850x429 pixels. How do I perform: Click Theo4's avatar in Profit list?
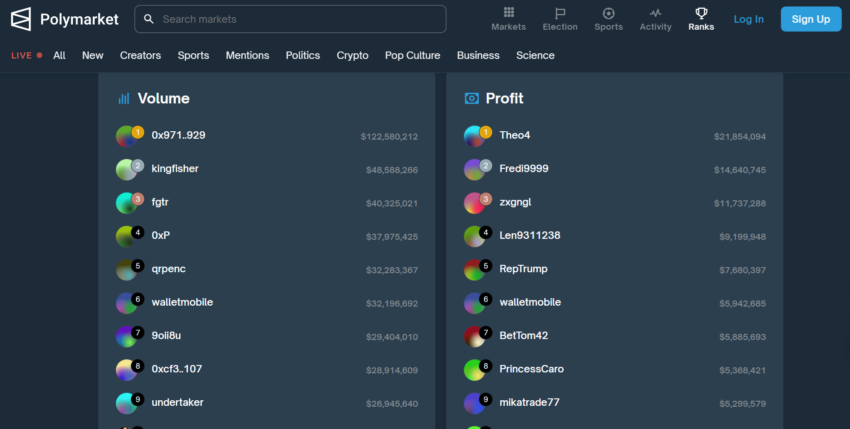tap(474, 136)
